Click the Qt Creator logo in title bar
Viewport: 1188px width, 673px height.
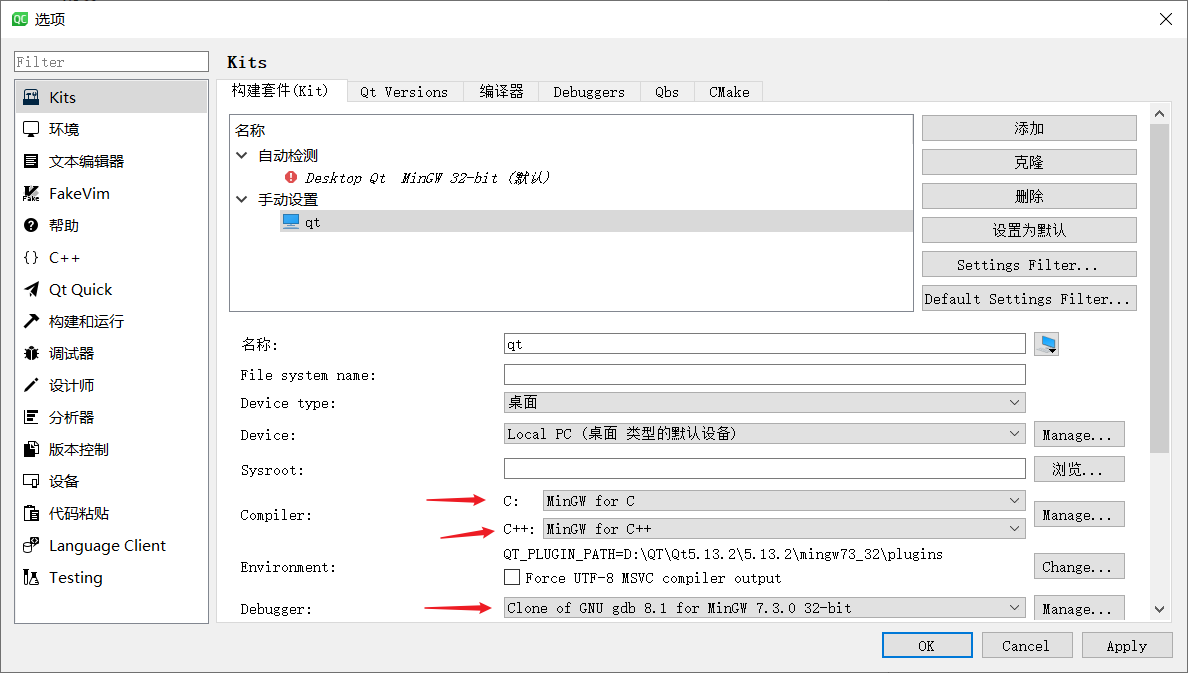[x=20, y=19]
